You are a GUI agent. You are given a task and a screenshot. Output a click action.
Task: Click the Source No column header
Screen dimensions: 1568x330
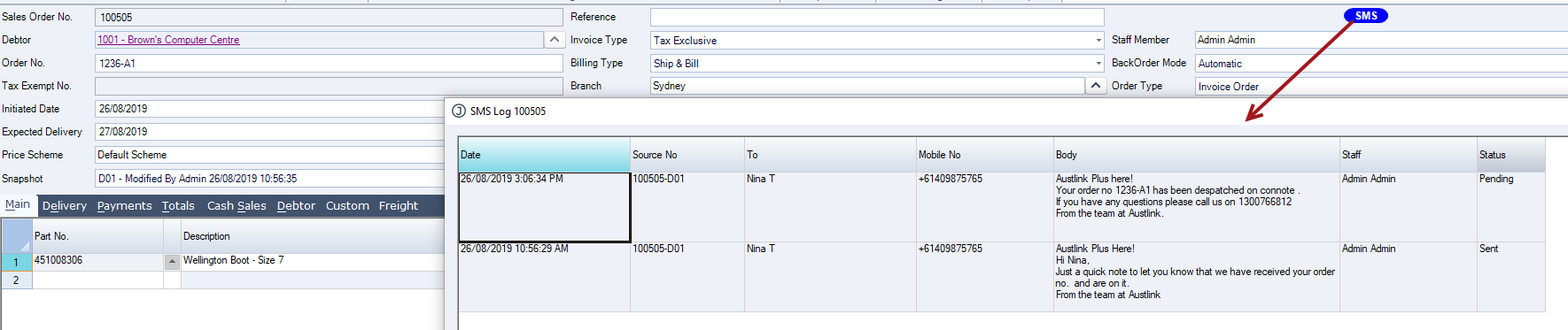687,155
